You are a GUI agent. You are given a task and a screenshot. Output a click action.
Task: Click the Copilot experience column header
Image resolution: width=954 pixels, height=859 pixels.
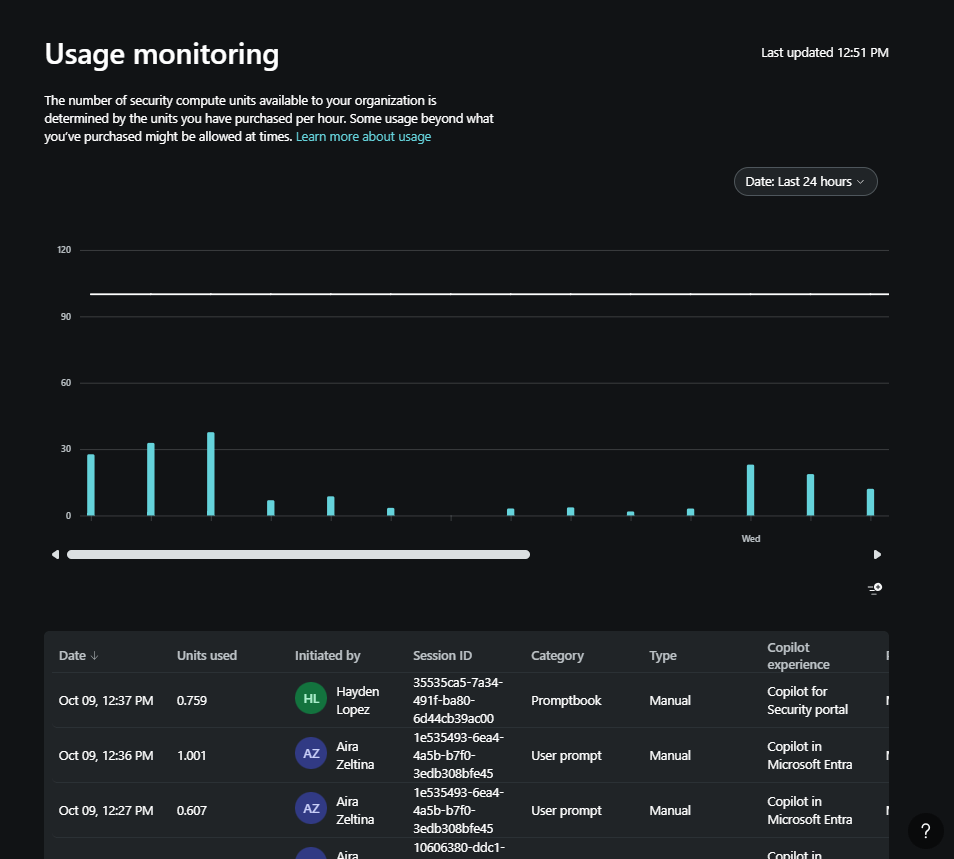tap(798, 656)
